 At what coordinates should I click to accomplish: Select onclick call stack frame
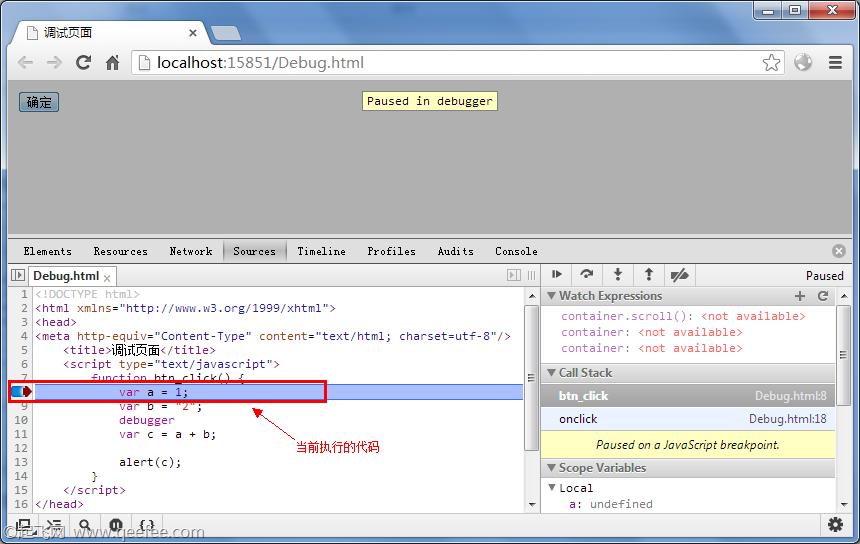pyautogui.click(x=688, y=419)
